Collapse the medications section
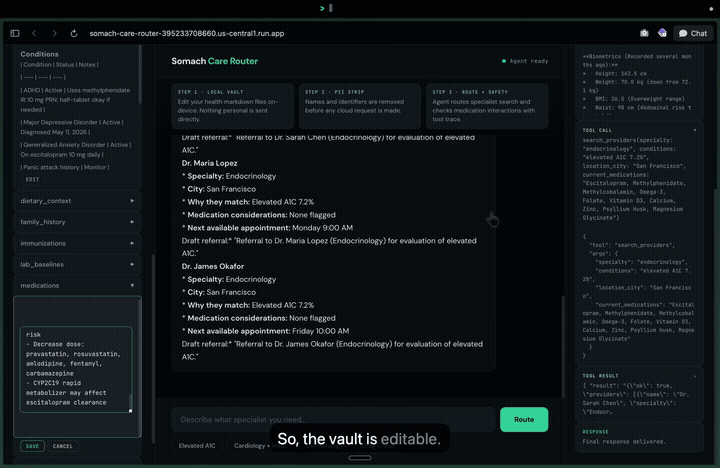 pos(77,285)
